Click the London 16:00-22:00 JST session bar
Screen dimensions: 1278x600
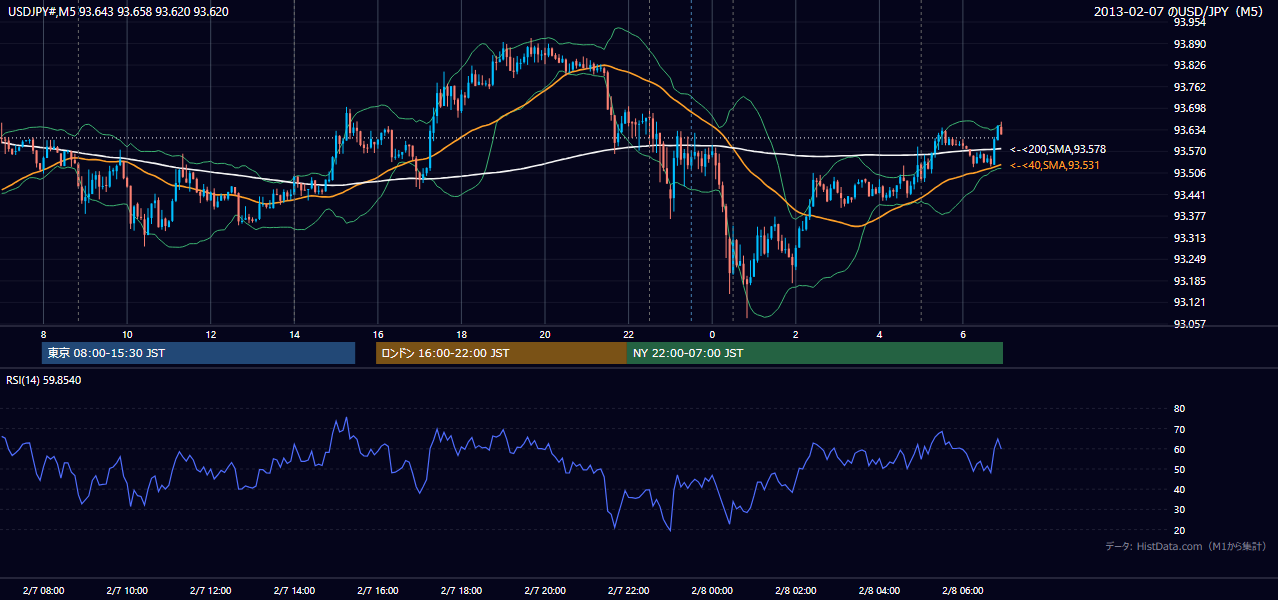(x=501, y=353)
